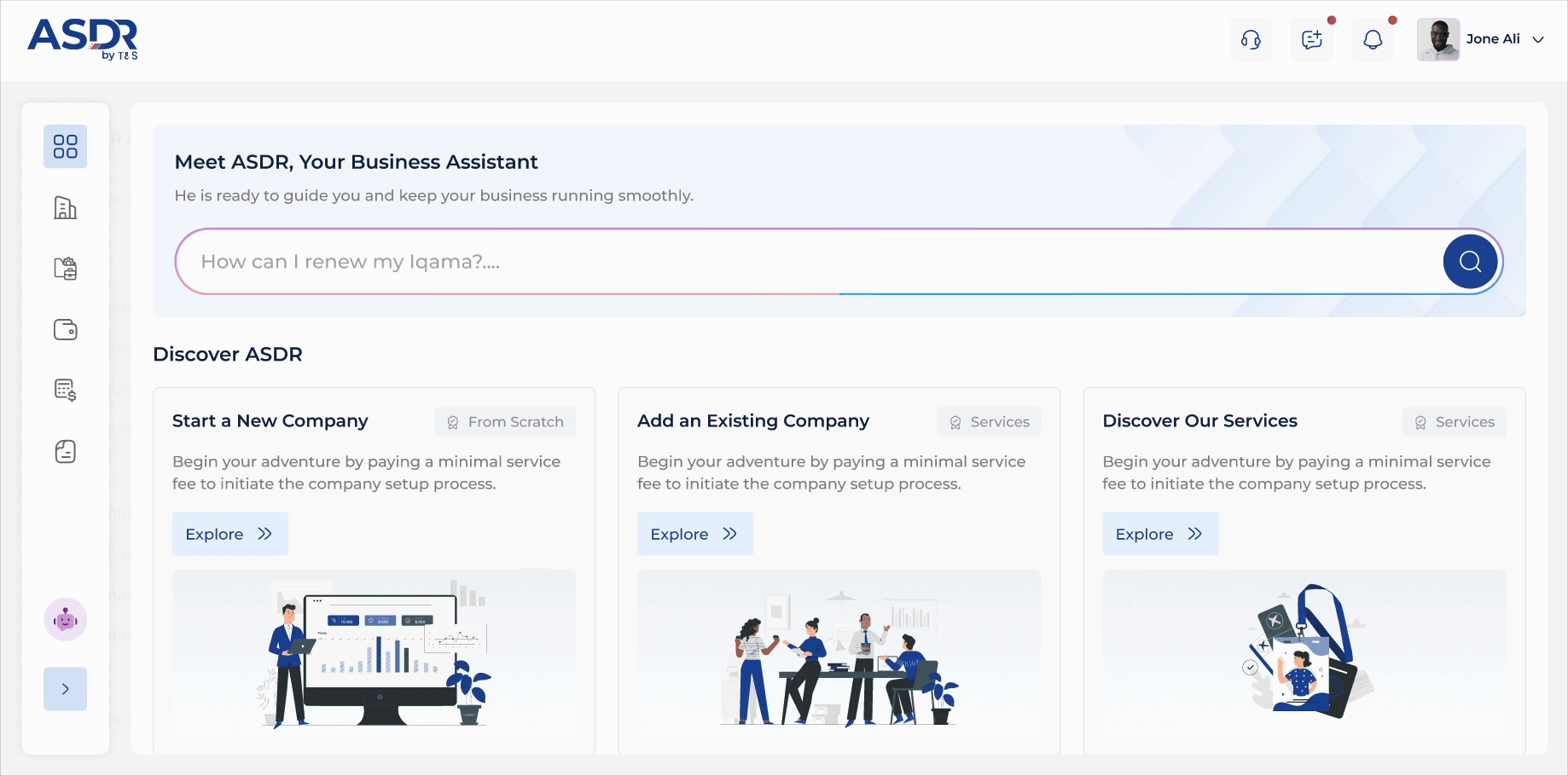Click the document report sidebar icon

[x=65, y=451]
